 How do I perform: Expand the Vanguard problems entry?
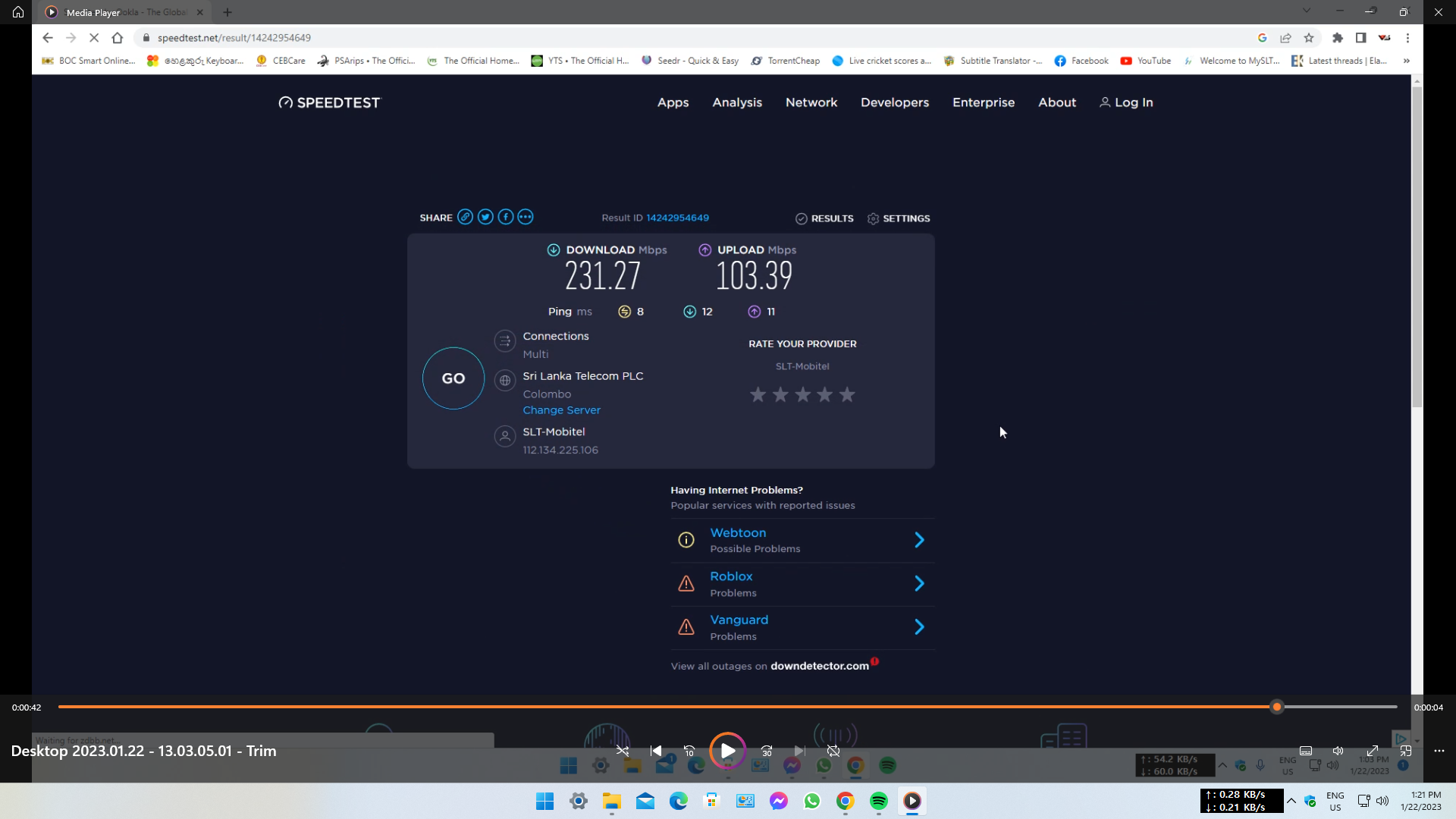[x=802, y=627]
